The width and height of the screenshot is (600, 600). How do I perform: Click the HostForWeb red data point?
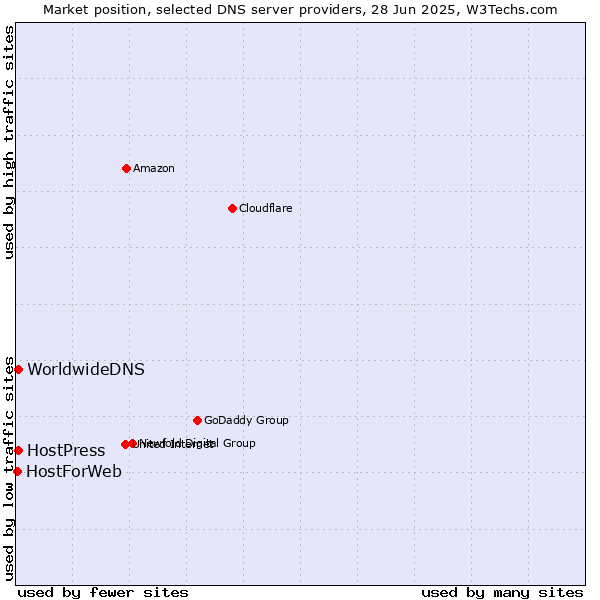tap(18, 471)
